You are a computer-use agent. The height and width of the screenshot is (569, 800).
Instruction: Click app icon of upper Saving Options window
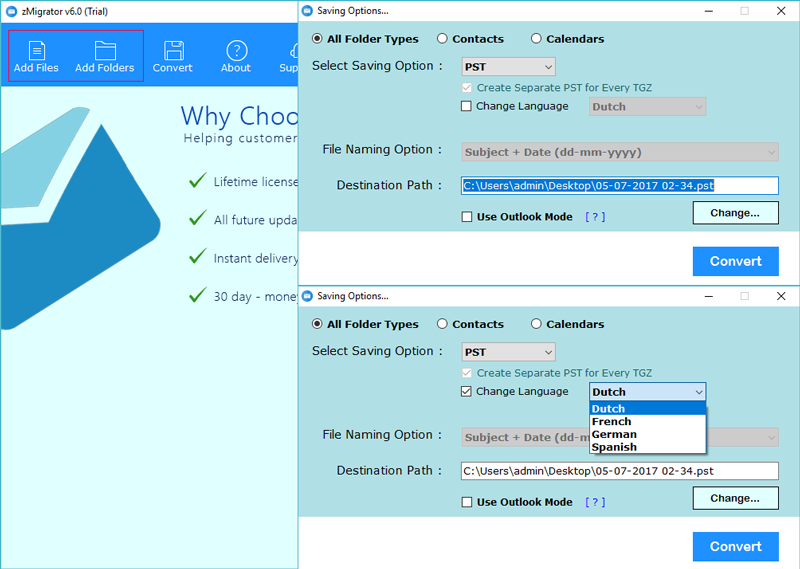(307, 11)
